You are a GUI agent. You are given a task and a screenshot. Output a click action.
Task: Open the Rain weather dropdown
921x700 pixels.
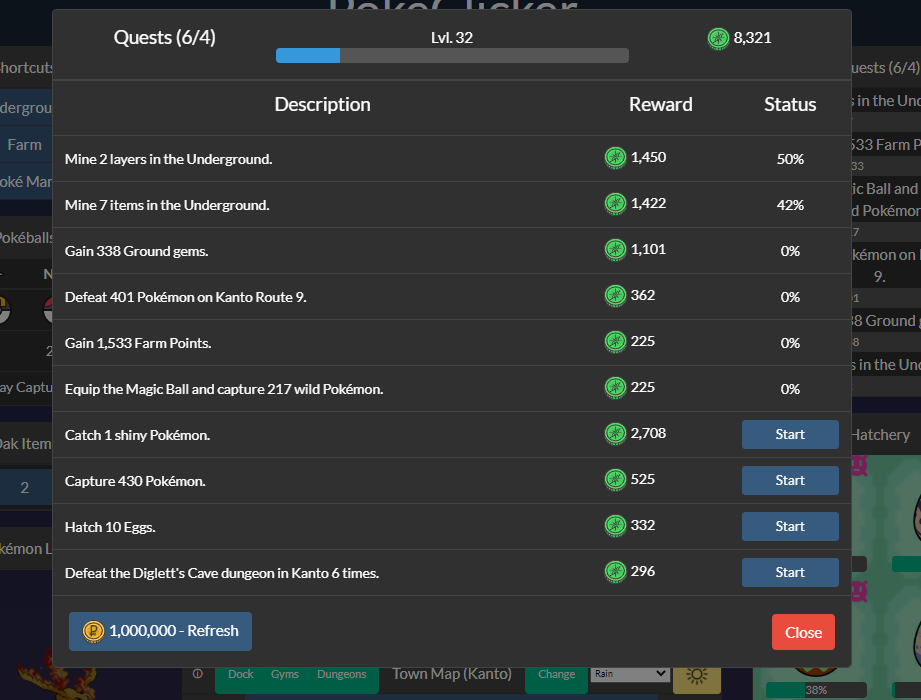coord(630,674)
